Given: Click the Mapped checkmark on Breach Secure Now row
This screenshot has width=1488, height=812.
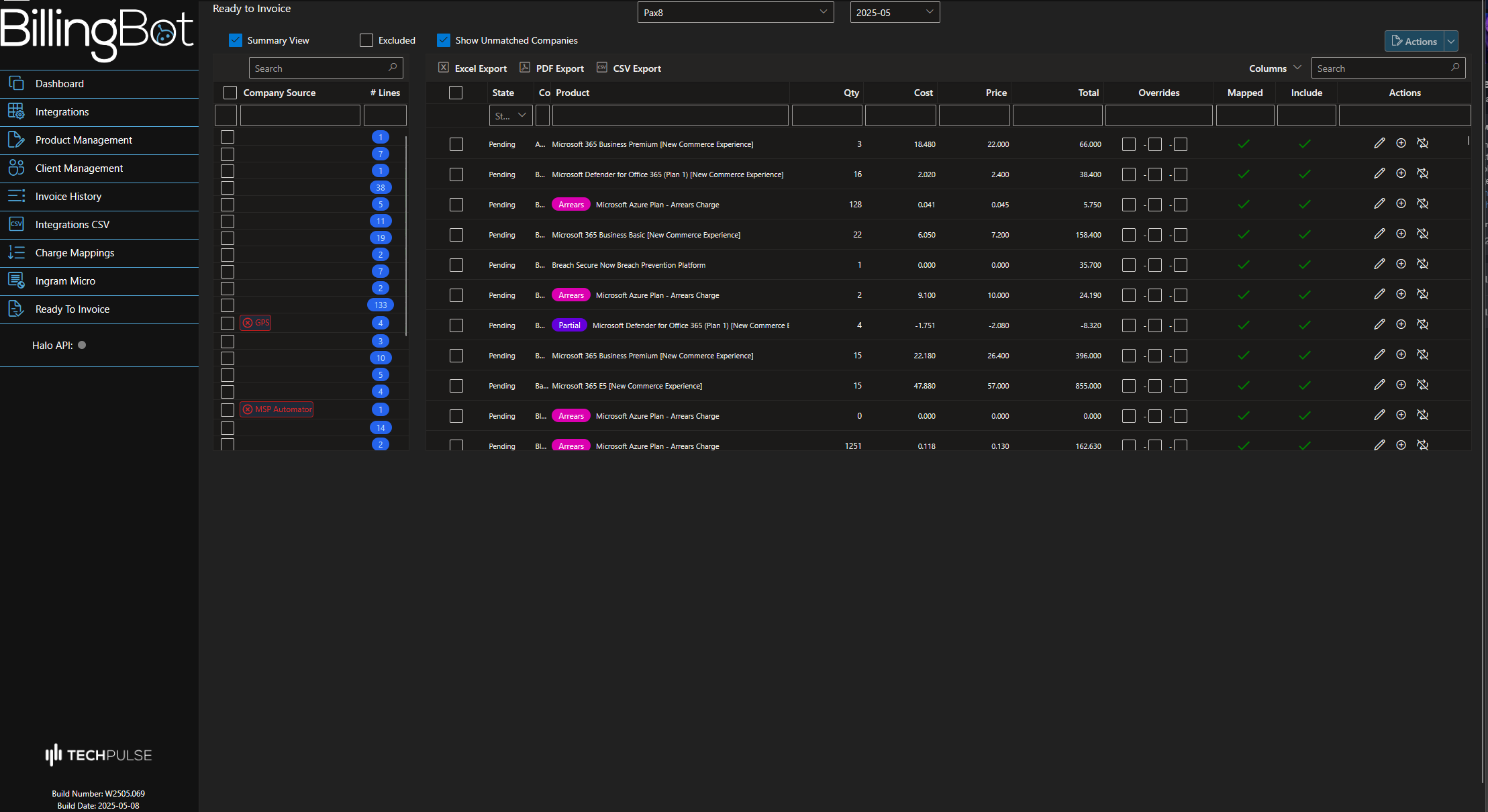Looking at the screenshot, I should pyautogui.click(x=1244, y=264).
